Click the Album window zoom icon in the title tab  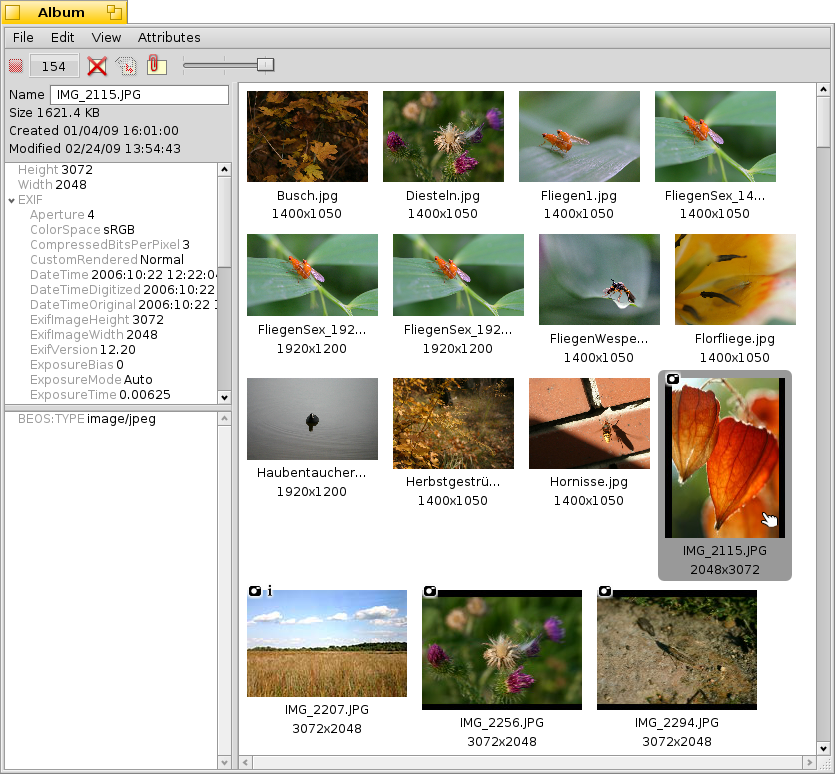point(114,12)
